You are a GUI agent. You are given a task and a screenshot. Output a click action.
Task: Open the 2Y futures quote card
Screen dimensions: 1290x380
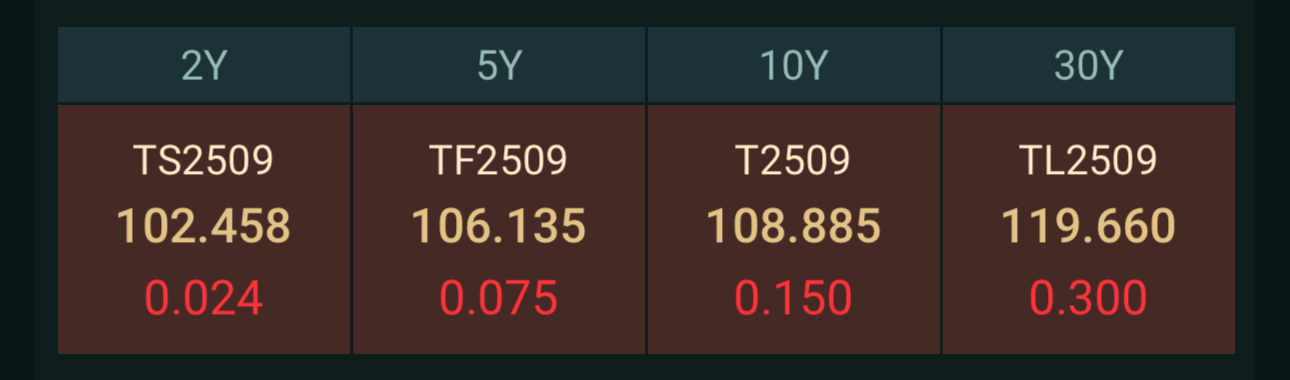[204, 229]
